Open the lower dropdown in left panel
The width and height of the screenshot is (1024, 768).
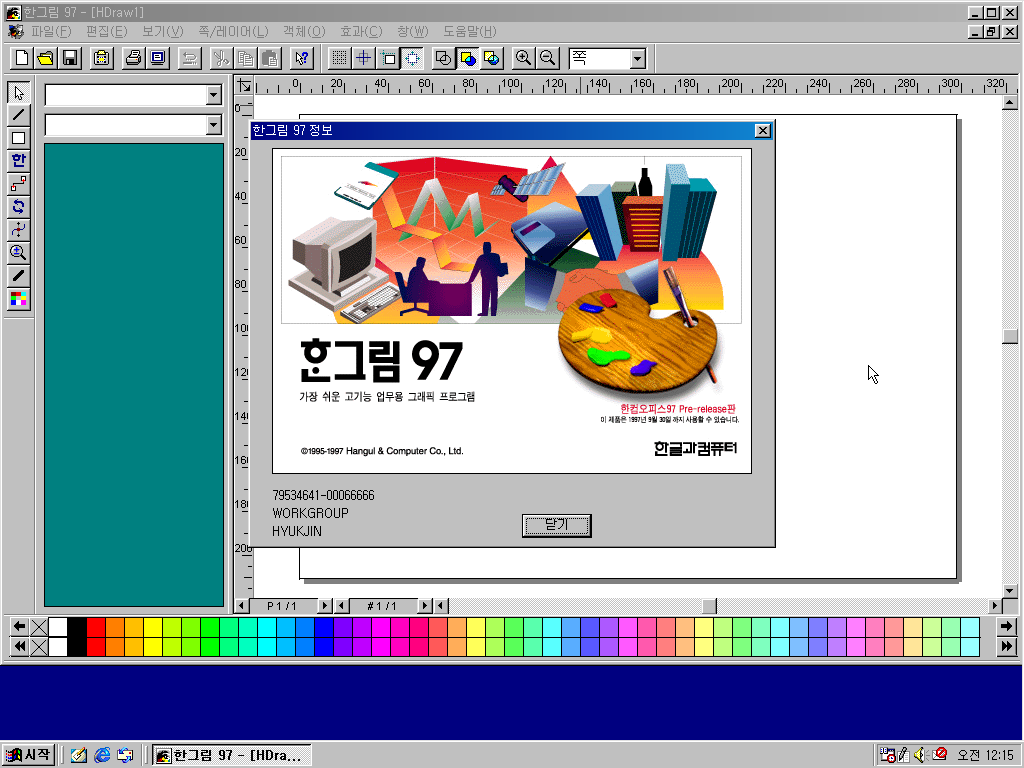pos(214,125)
